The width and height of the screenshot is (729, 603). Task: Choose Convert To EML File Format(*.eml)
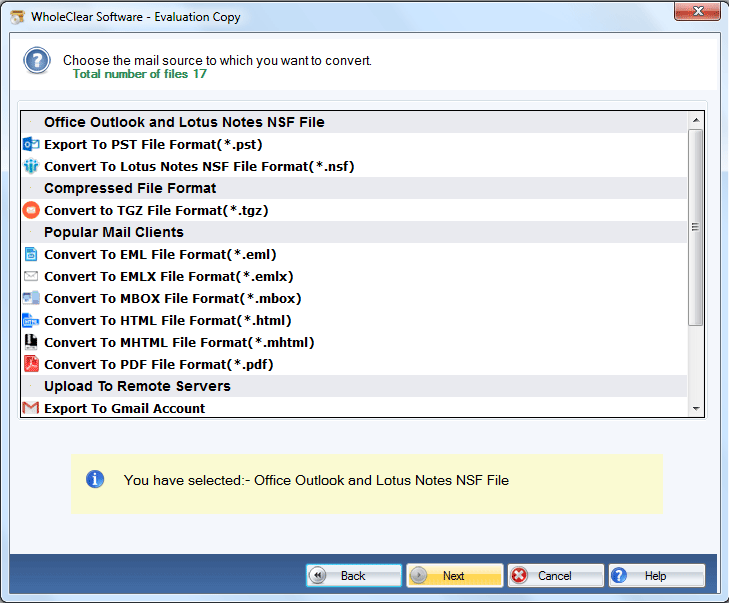tap(354, 254)
